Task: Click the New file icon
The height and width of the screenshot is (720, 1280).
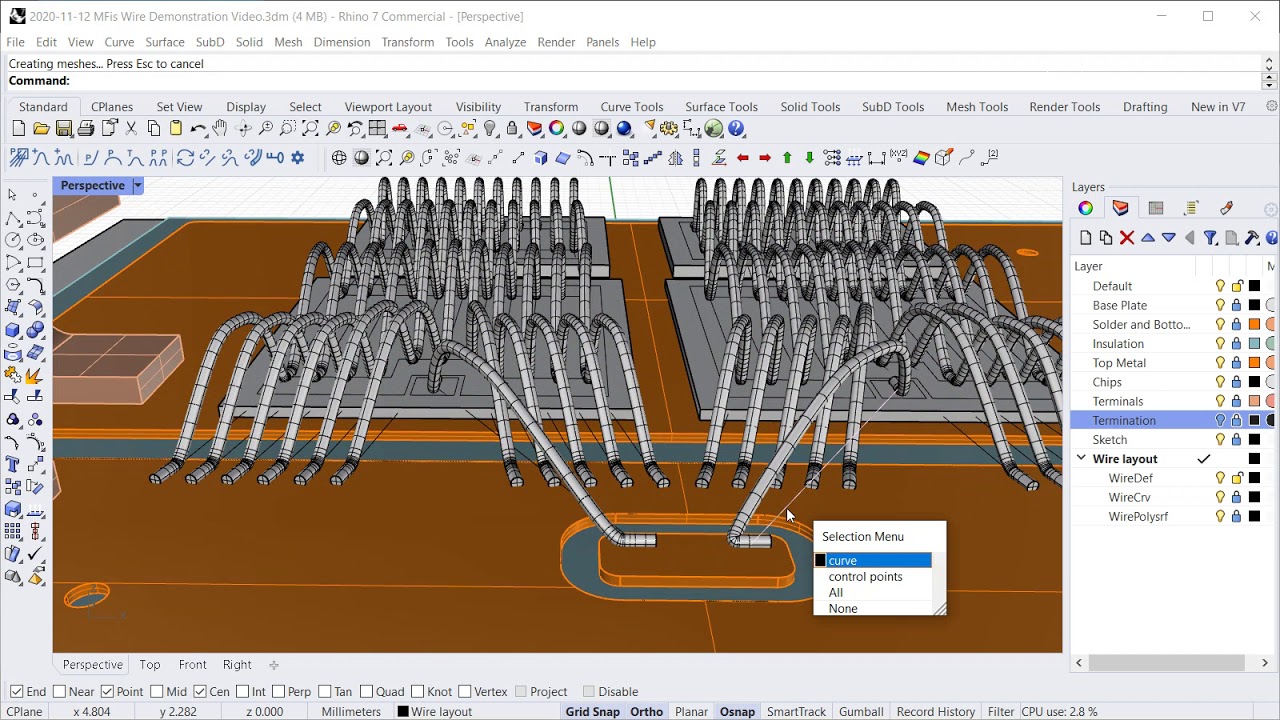Action: point(19,129)
